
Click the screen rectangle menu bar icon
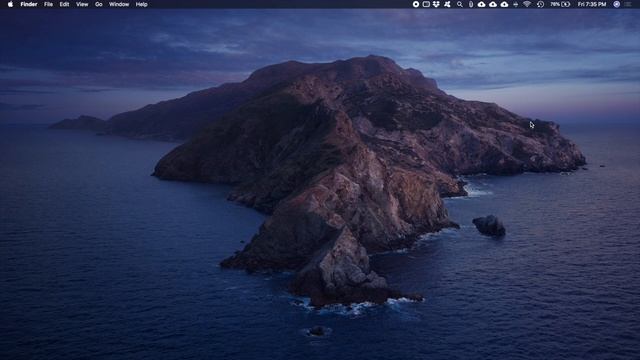pos(426,4)
